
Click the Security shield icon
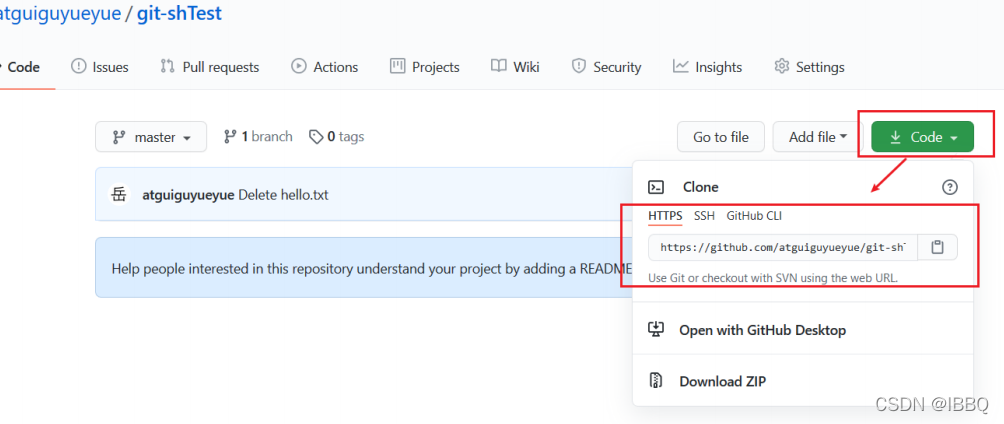(579, 66)
